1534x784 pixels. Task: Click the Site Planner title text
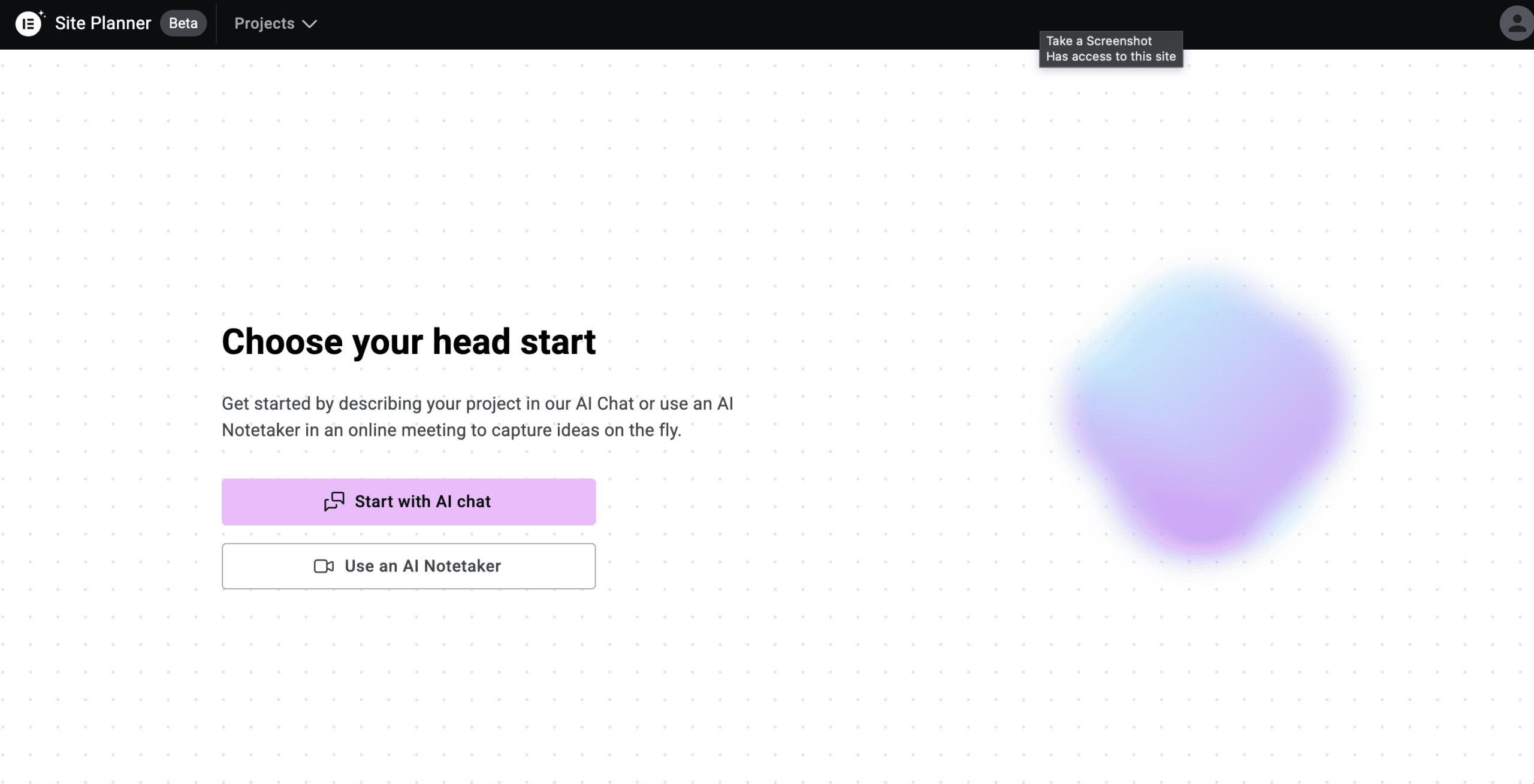[103, 23]
